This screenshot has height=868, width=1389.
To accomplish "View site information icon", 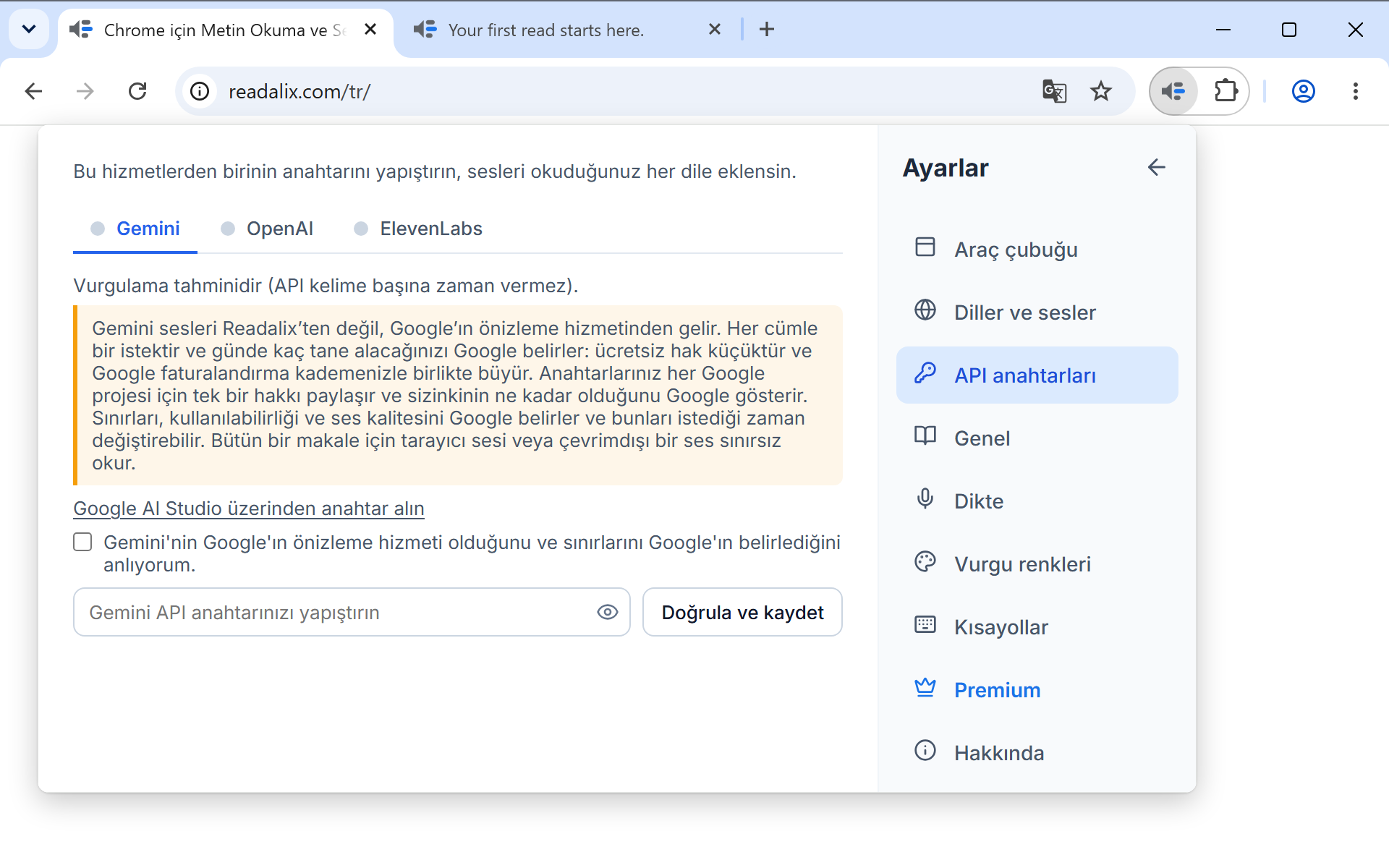I will [200, 92].
